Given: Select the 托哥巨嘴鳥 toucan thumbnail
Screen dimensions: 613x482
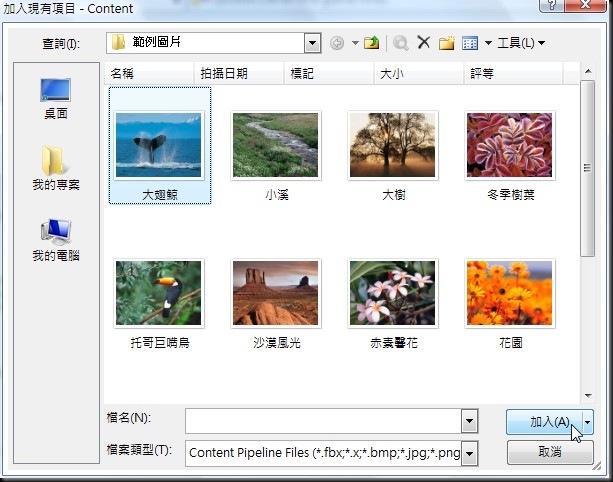Looking at the screenshot, I should (159, 293).
